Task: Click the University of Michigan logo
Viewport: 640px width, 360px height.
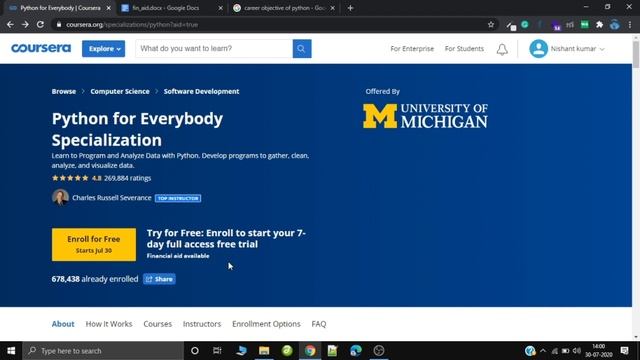Action: click(425, 116)
